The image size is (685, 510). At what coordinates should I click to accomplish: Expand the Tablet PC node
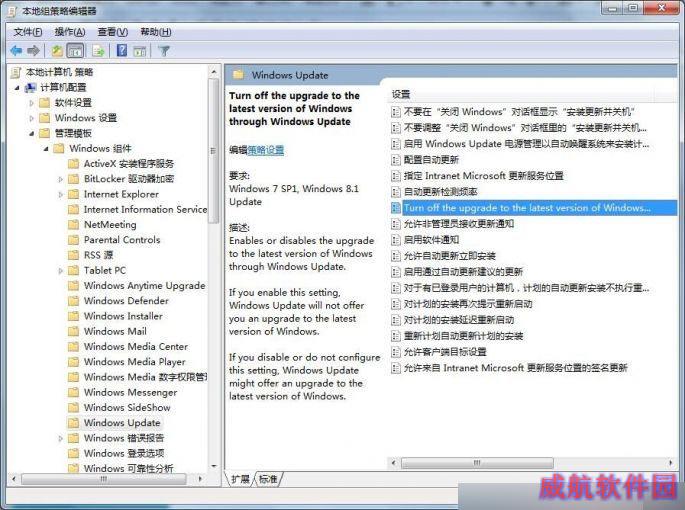[x=61, y=271]
